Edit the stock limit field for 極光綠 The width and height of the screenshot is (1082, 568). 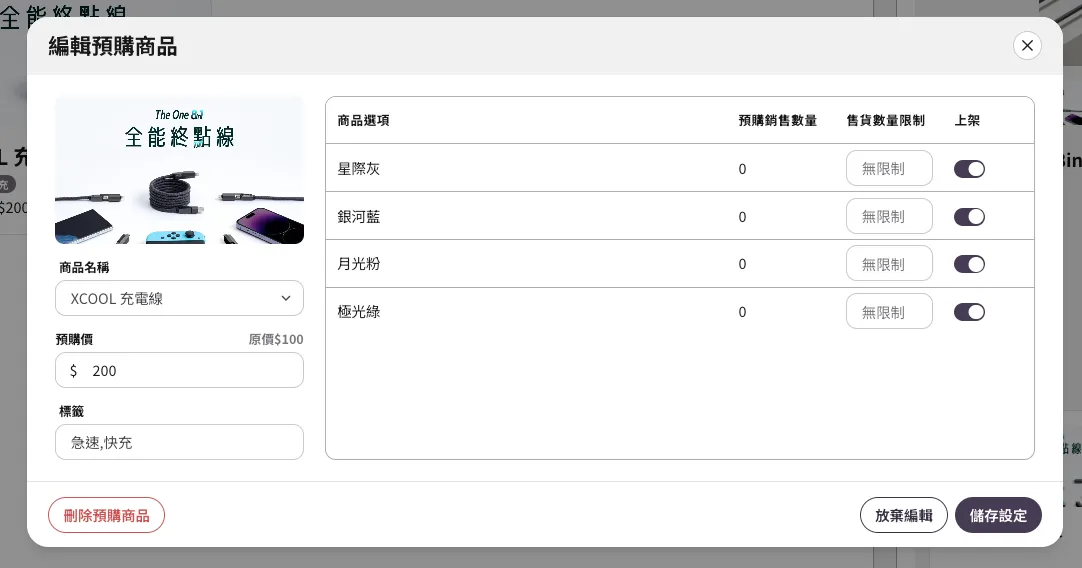click(889, 312)
